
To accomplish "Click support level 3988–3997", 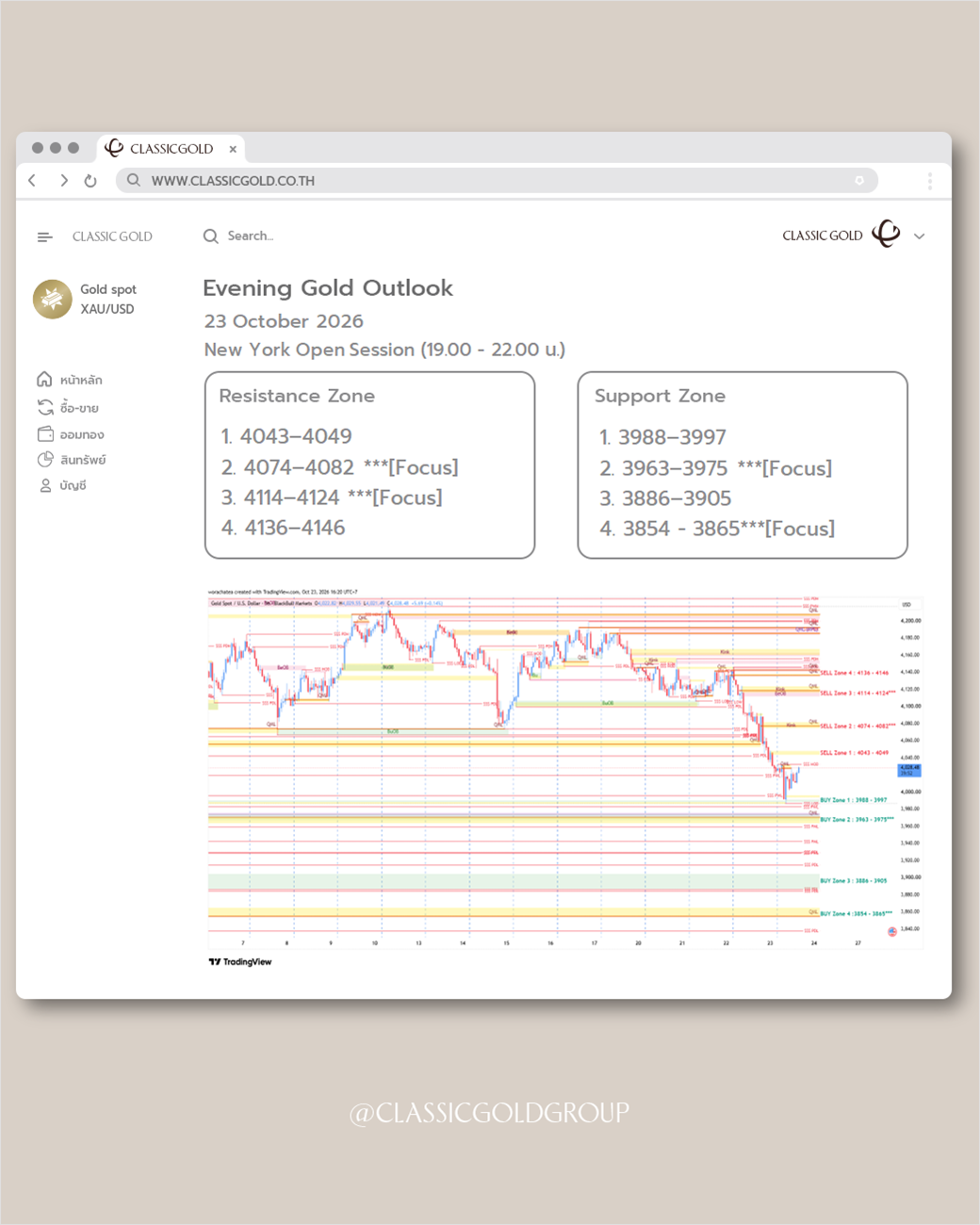I will coord(663,437).
